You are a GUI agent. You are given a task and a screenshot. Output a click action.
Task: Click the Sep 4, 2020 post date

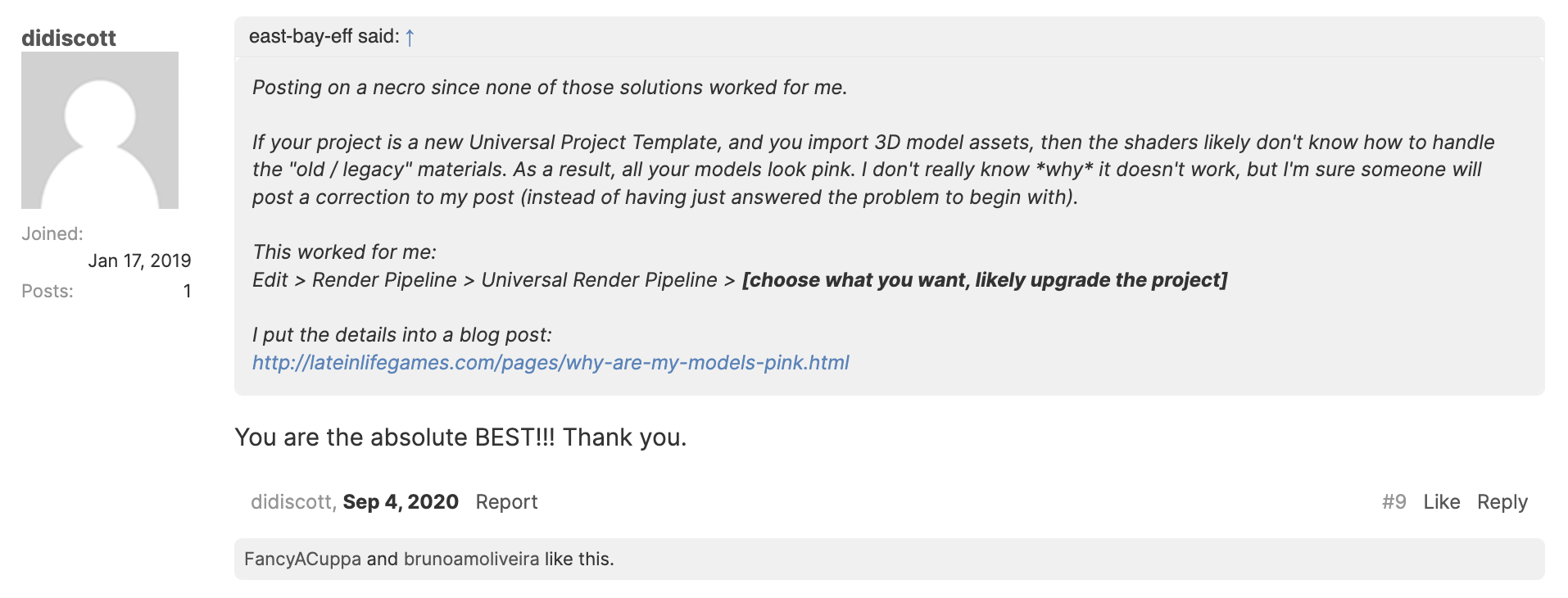tap(400, 501)
